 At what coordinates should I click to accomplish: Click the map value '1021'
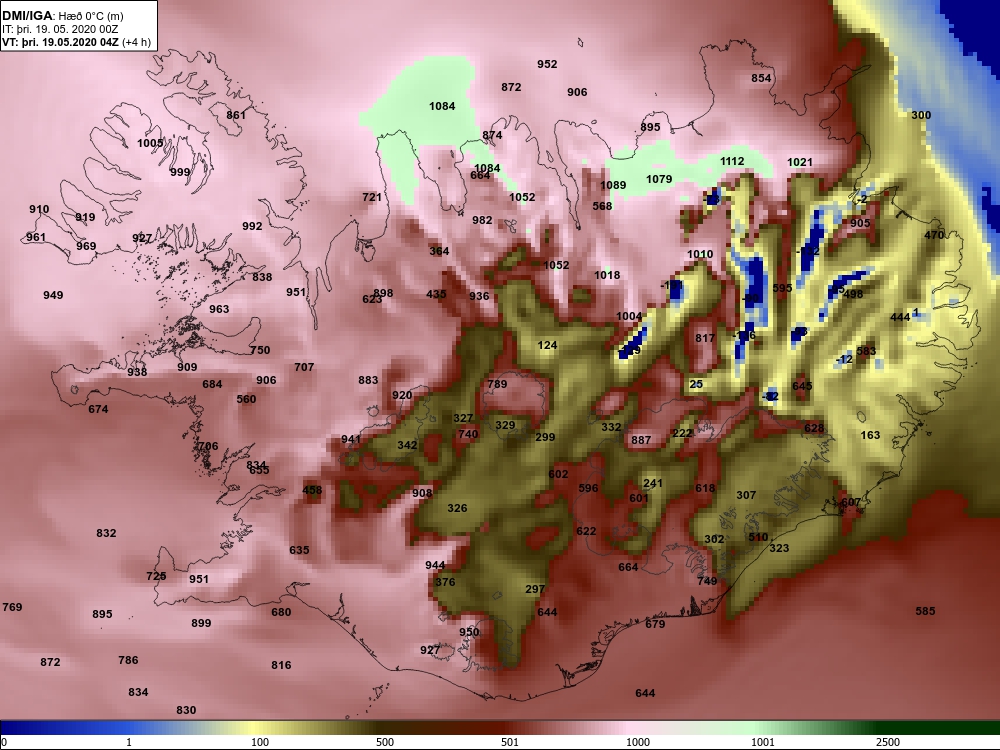800,163
